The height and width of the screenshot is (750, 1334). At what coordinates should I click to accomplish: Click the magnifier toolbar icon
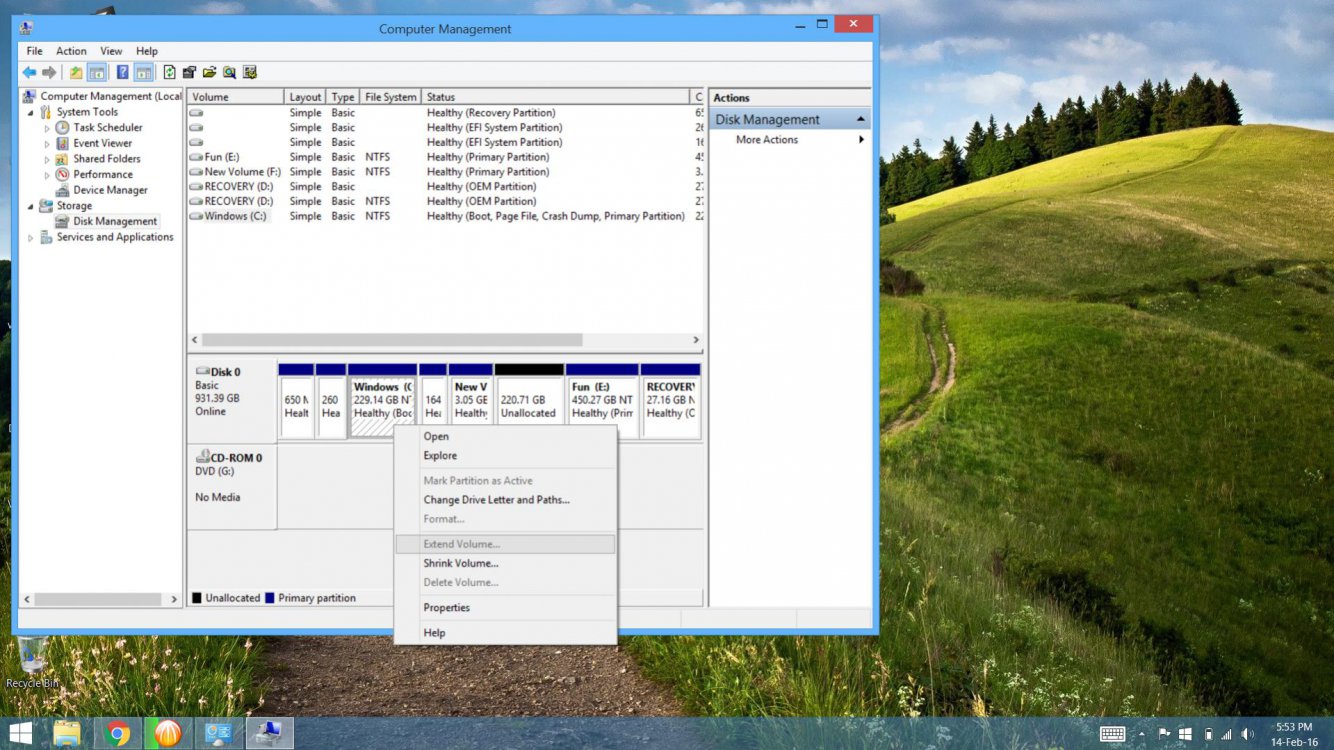pos(230,72)
